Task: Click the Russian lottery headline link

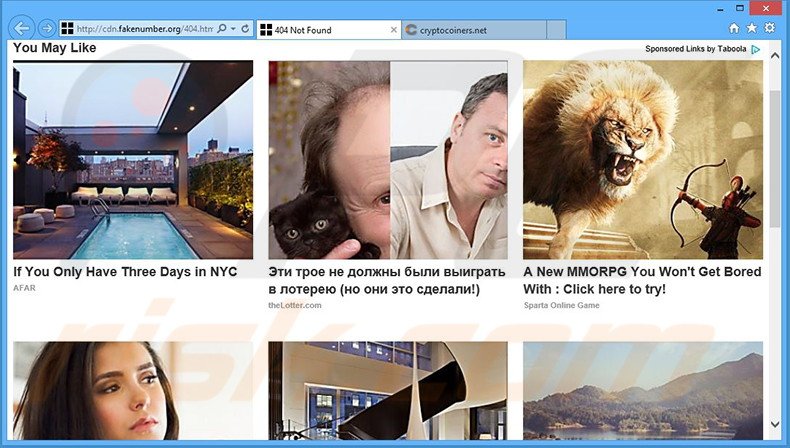Action: tap(386, 281)
